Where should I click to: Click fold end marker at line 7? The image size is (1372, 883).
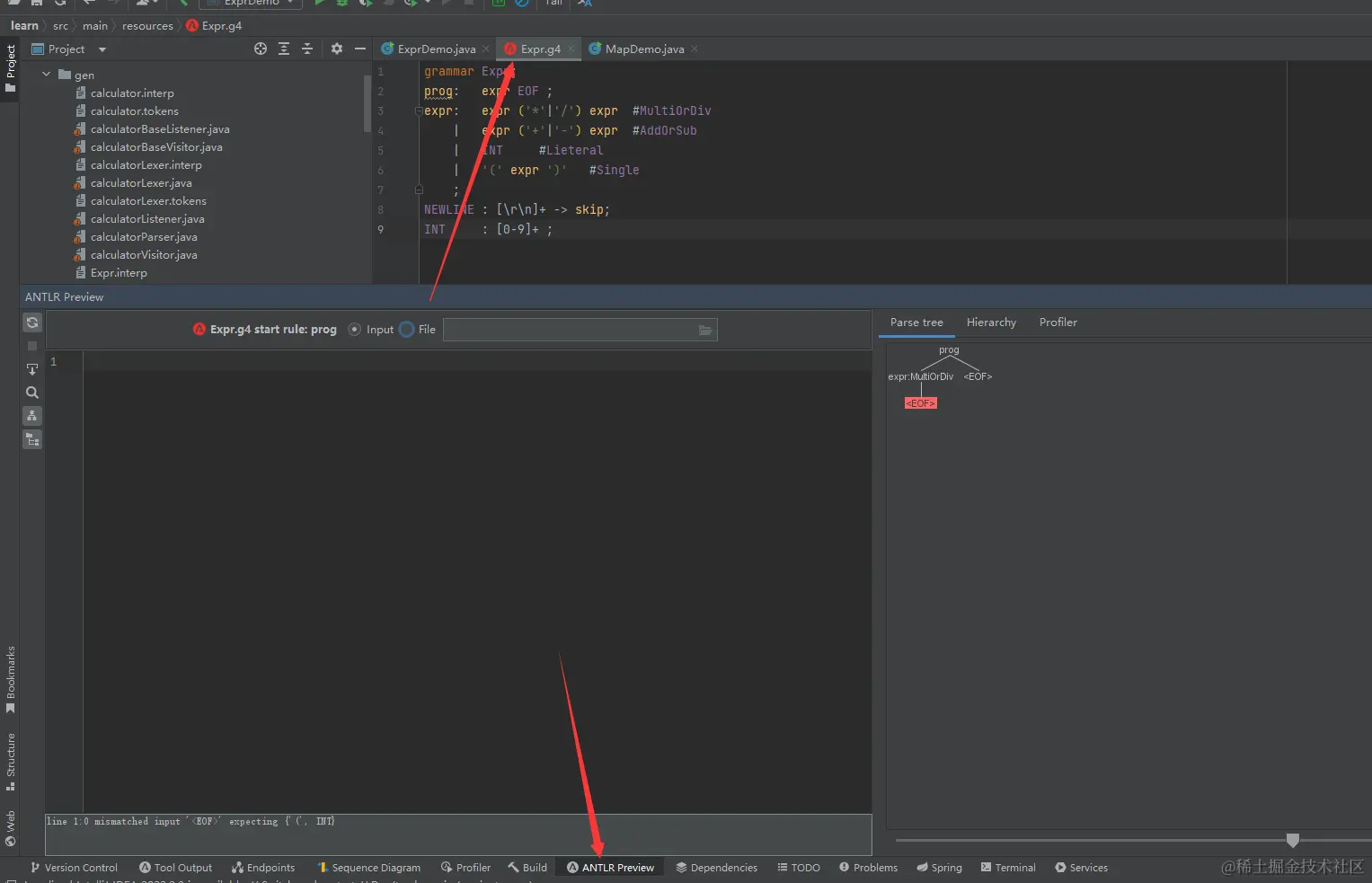pos(419,190)
